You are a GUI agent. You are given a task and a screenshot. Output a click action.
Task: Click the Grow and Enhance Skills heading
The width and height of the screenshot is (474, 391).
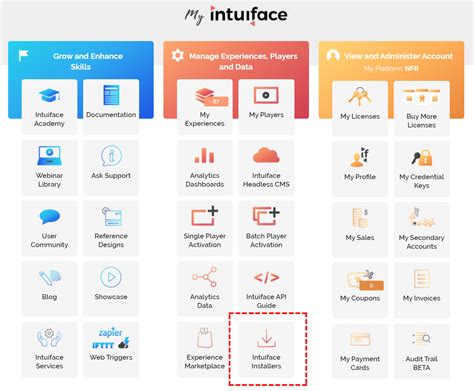coord(88,61)
